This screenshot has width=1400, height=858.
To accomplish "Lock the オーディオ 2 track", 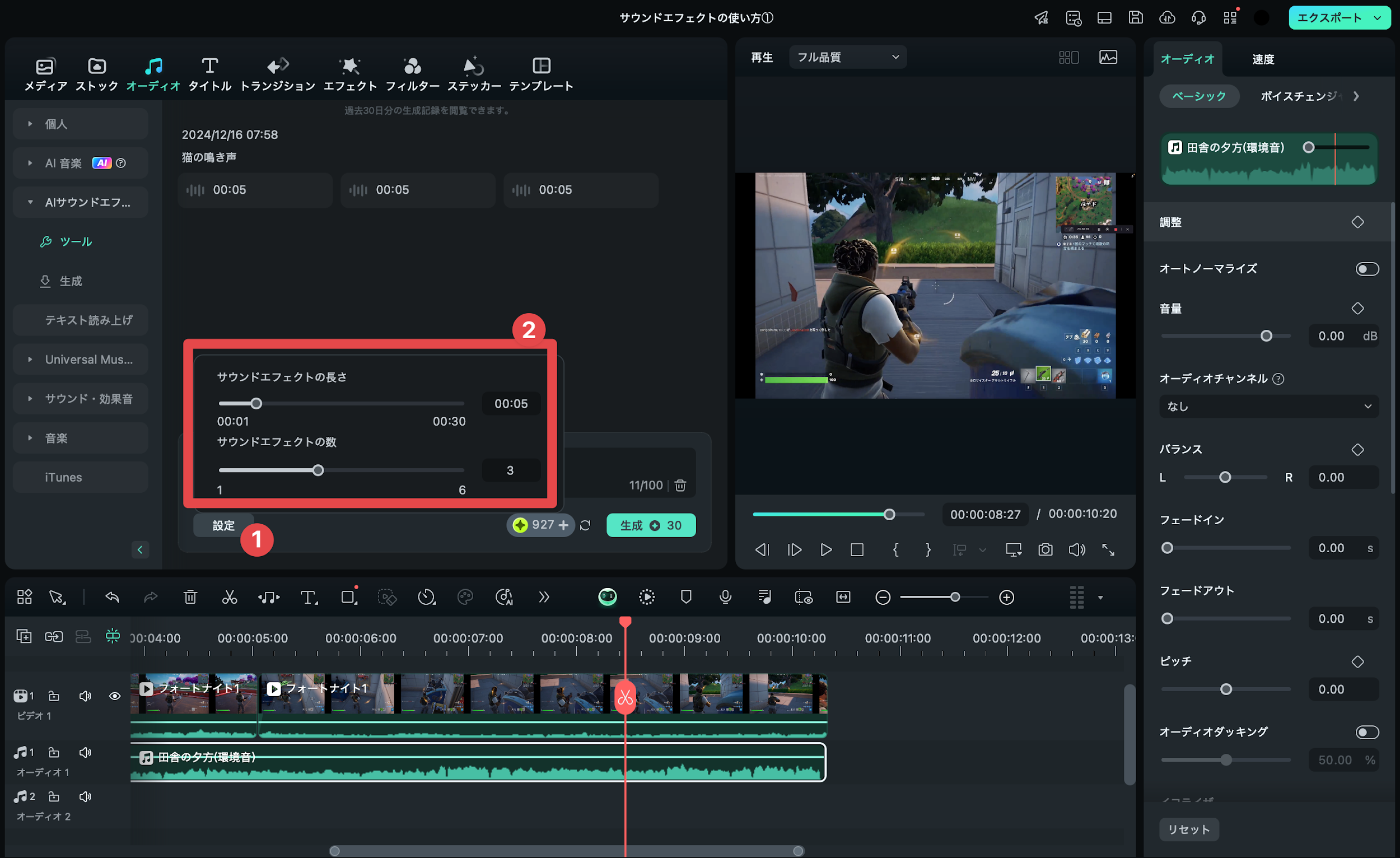I will point(53,796).
